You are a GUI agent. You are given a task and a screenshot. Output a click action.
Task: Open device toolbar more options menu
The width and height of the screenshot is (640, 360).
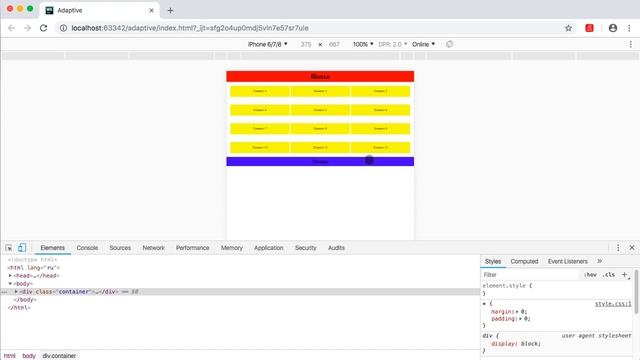[x=631, y=44]
